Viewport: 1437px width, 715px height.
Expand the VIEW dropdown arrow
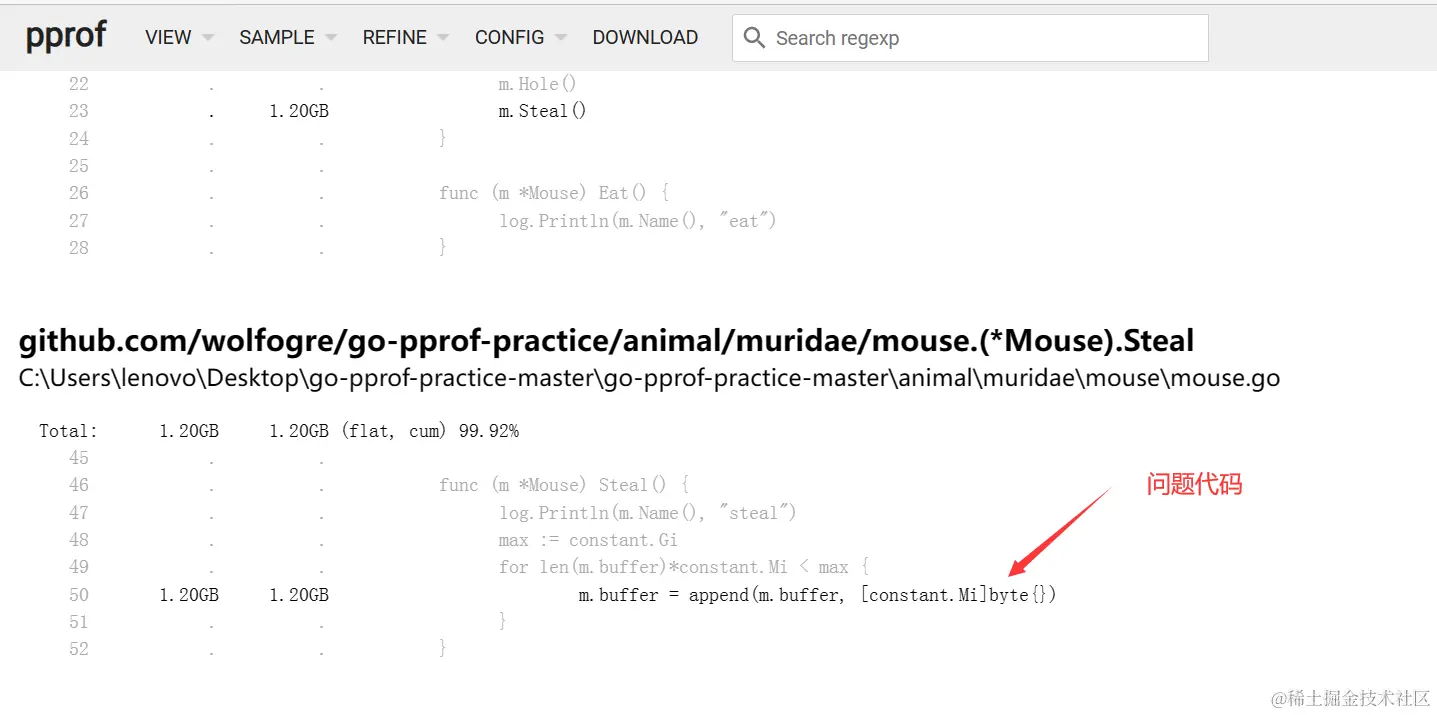(208, 38)
